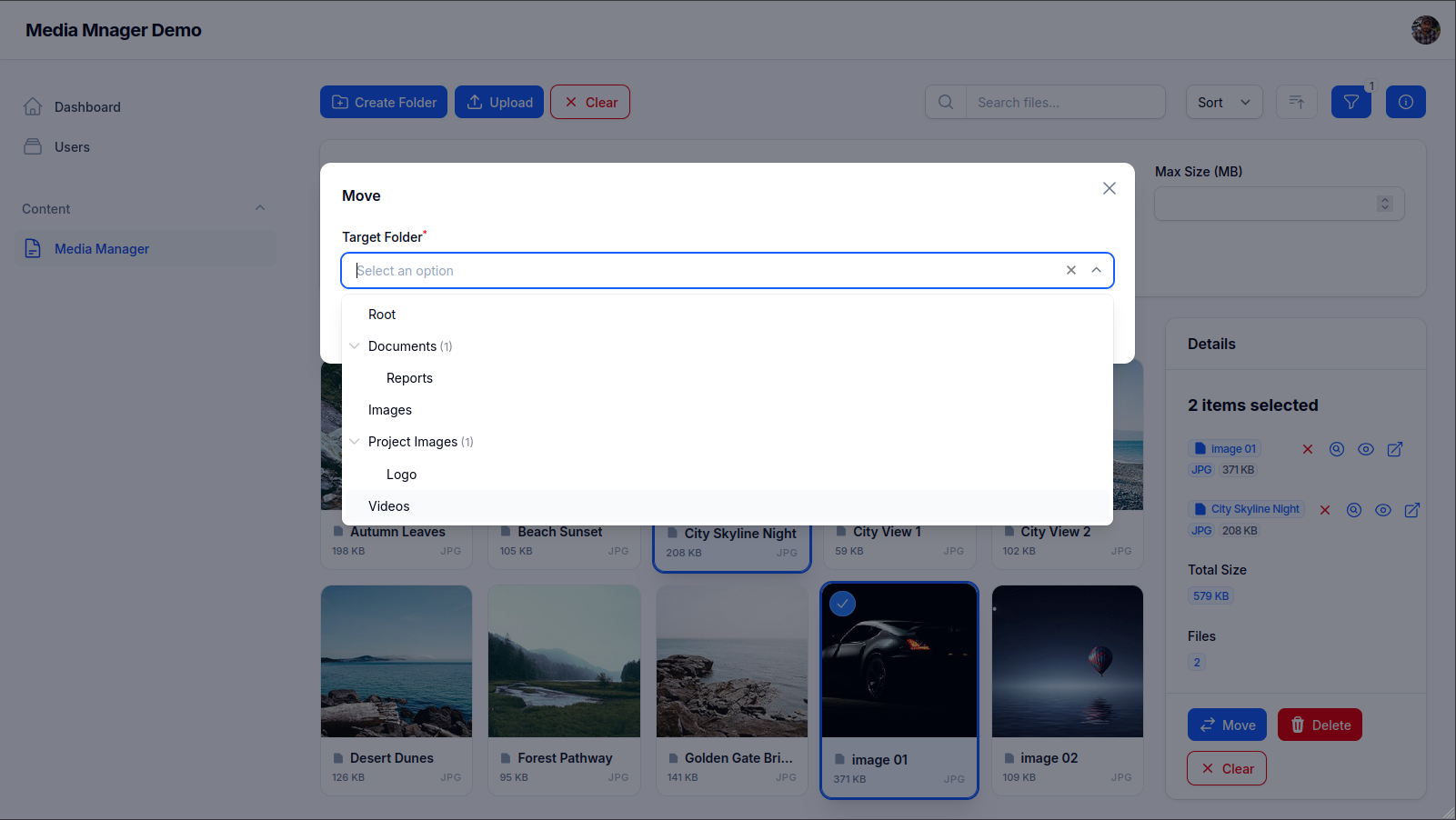Go to Dashboard in sidebar
1456x820 pixels.
pyautogui.click(x=87, y=107)
